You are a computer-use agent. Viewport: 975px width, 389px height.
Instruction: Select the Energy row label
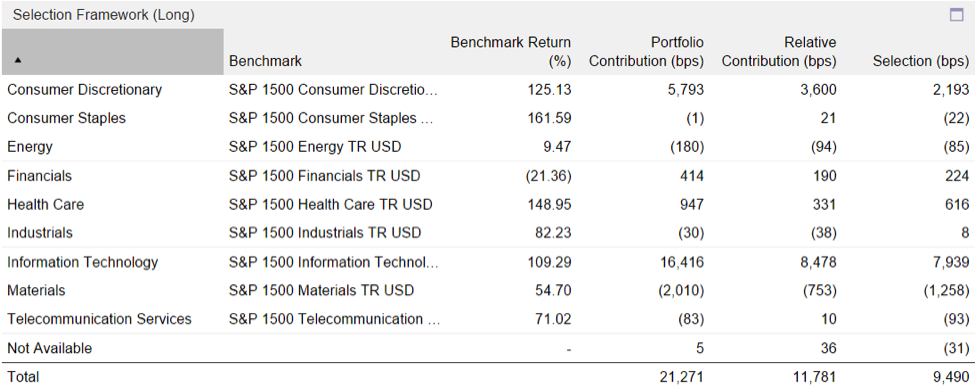30,147
